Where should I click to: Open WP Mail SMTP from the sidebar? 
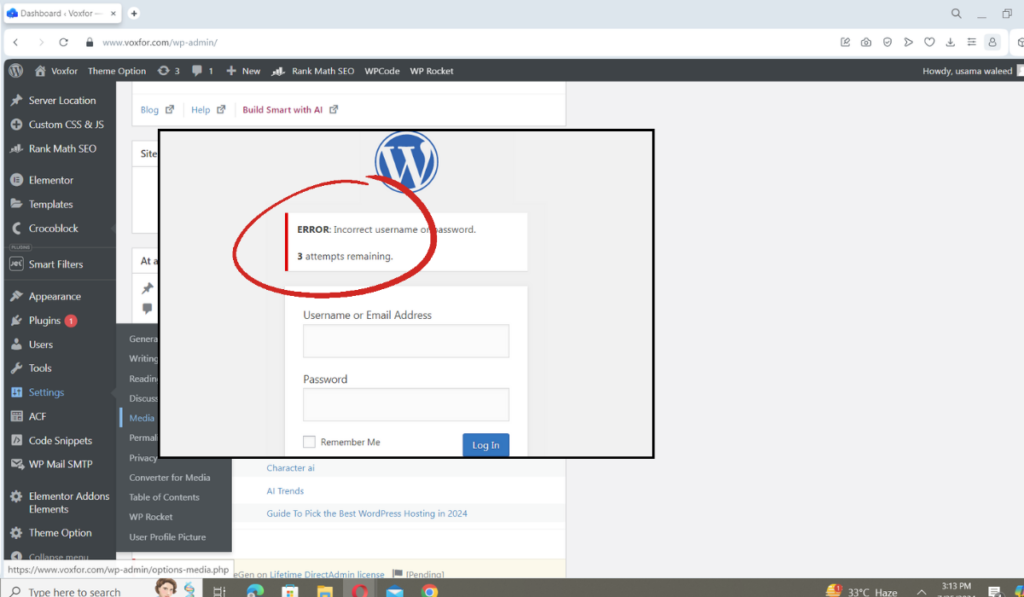tap(14, 464)
